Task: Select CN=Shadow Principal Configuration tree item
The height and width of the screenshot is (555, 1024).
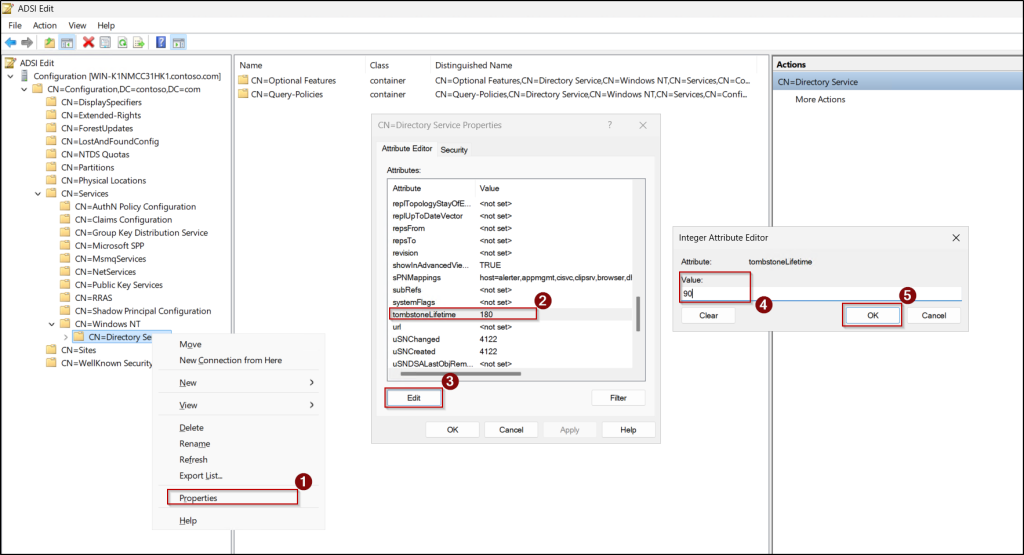Action: [x=142, y=311]
